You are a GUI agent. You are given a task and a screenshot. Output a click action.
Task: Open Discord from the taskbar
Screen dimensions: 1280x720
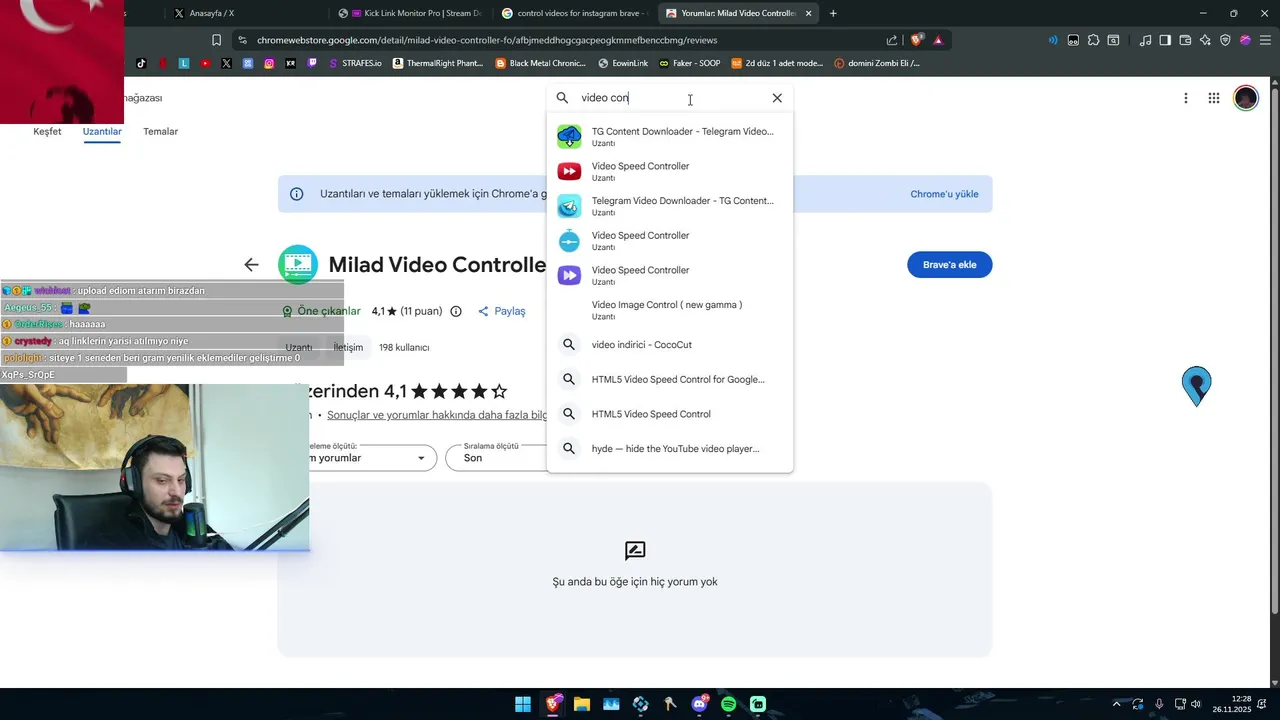(700, 704)
